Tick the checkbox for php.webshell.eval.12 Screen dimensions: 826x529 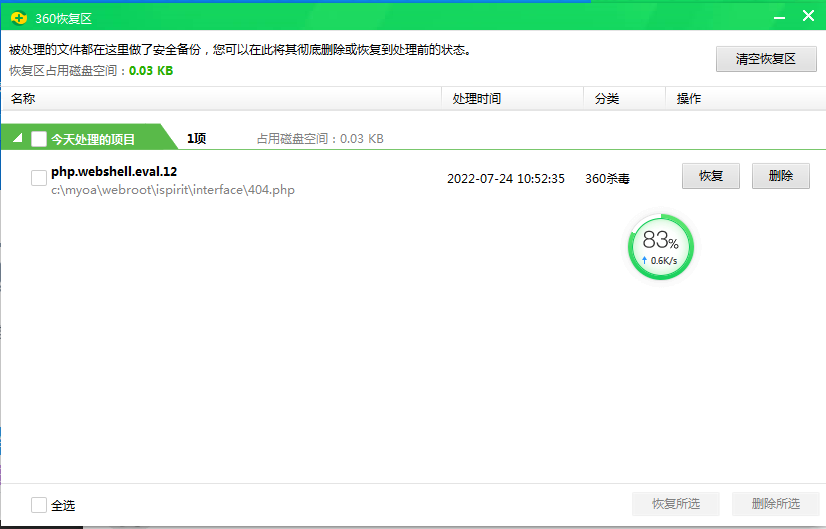39,178
